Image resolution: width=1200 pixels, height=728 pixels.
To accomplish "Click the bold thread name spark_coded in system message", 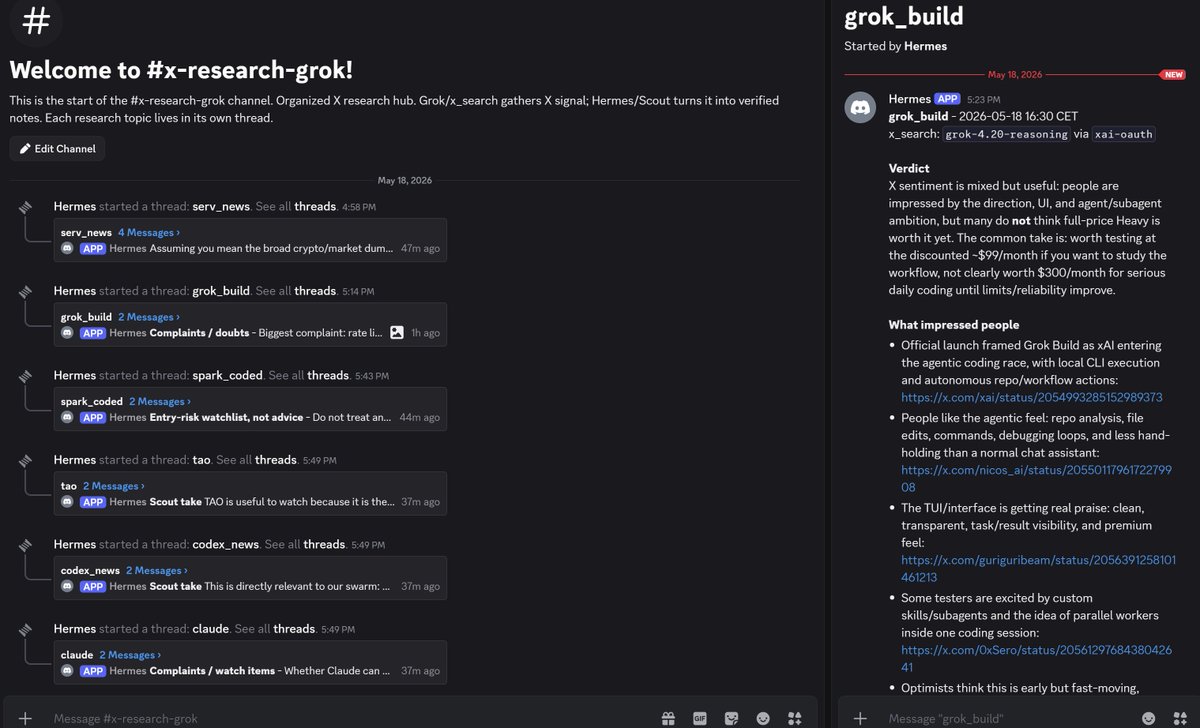I will (227, 375).
